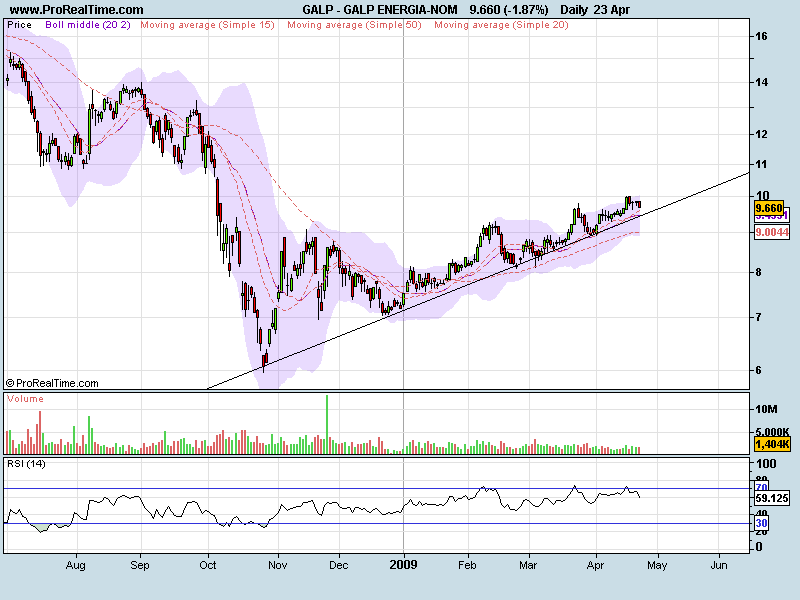Click the 11 price axis label

pyautogui.click(x=761, y=164)
